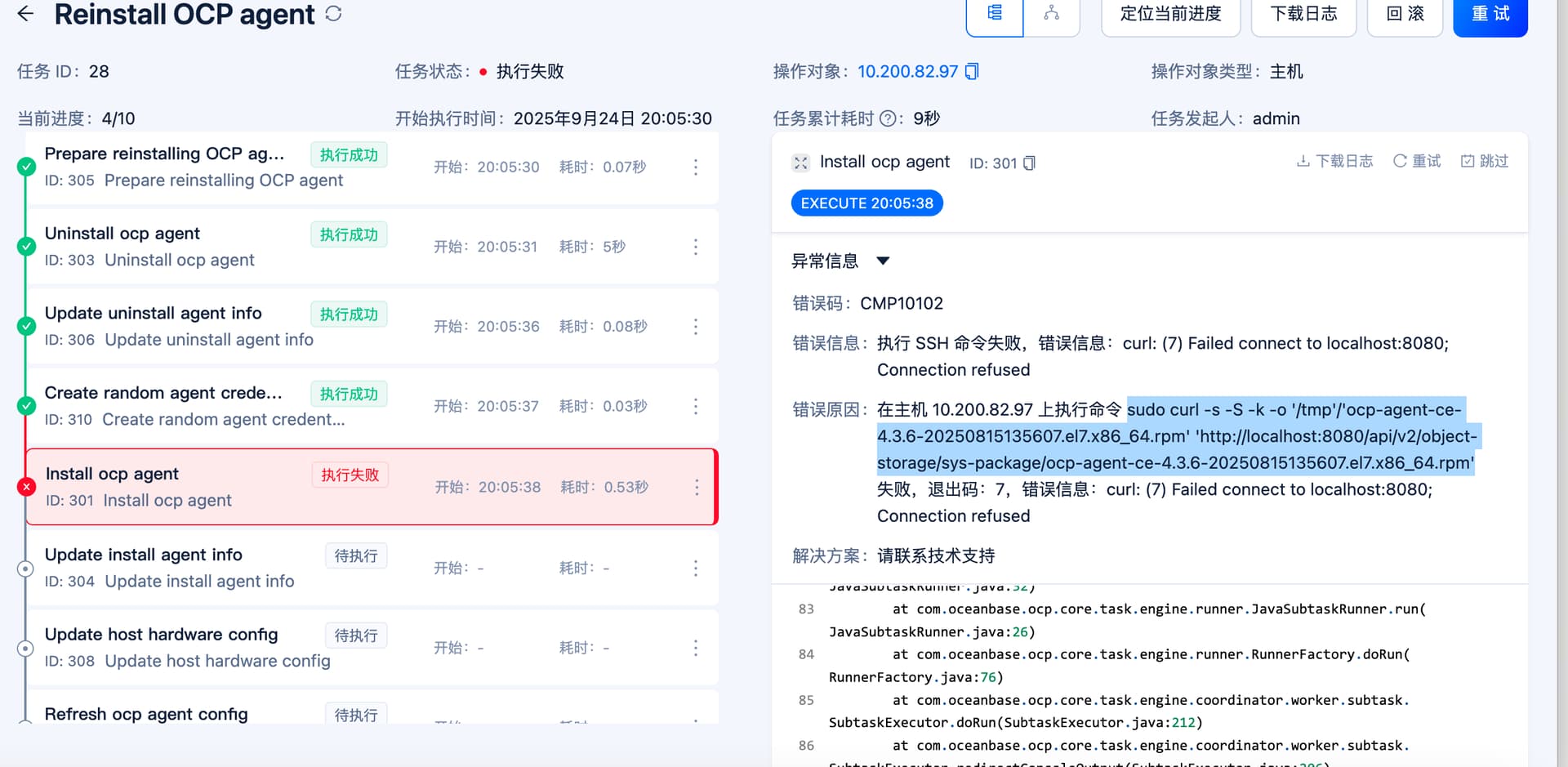Click 执行成功 badge on Uninstall ocp agent

(x=349, y=235)
